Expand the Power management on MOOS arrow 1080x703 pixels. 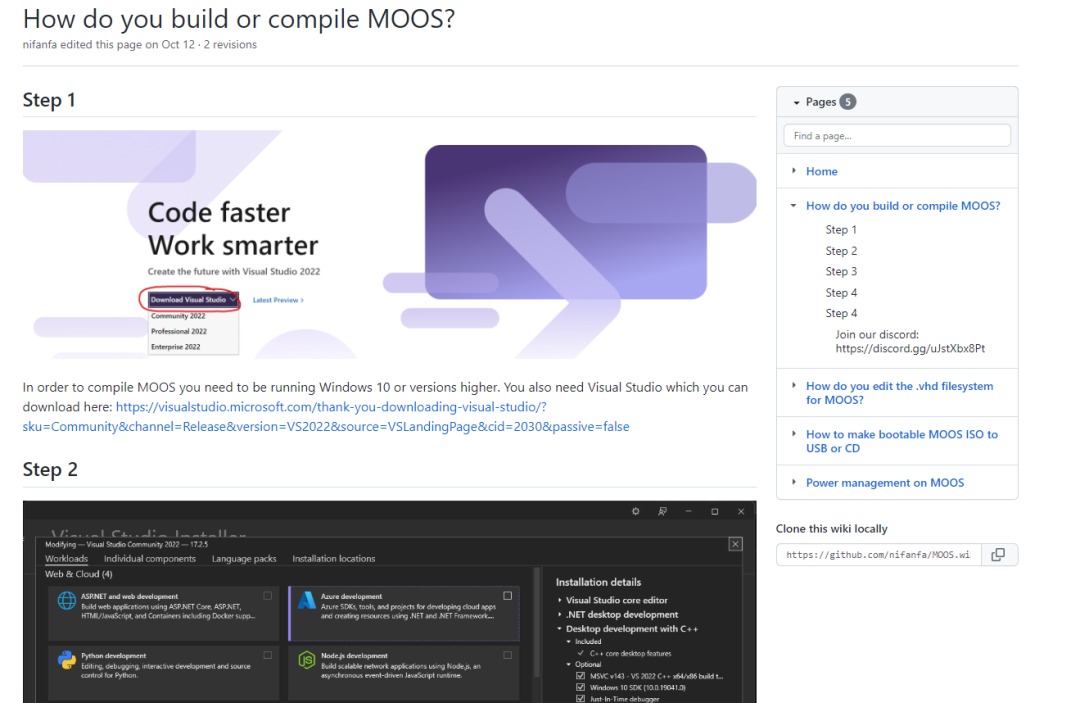pyautogui.click(x=793, y=482)
